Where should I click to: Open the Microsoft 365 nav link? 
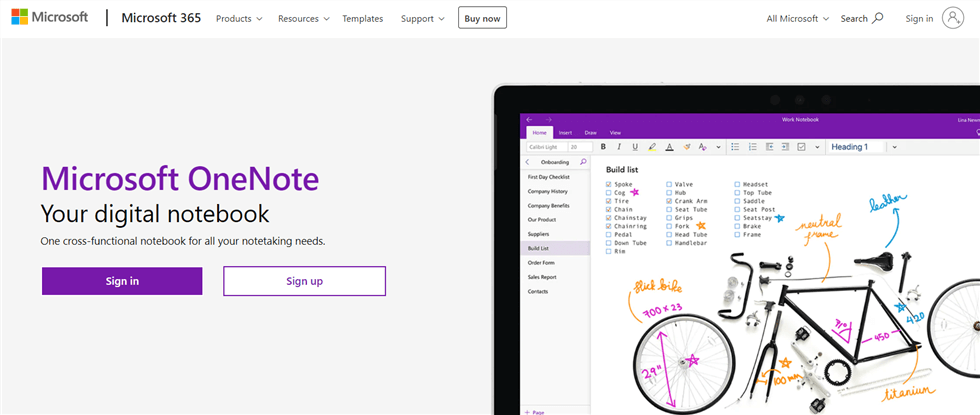(161, 18)
